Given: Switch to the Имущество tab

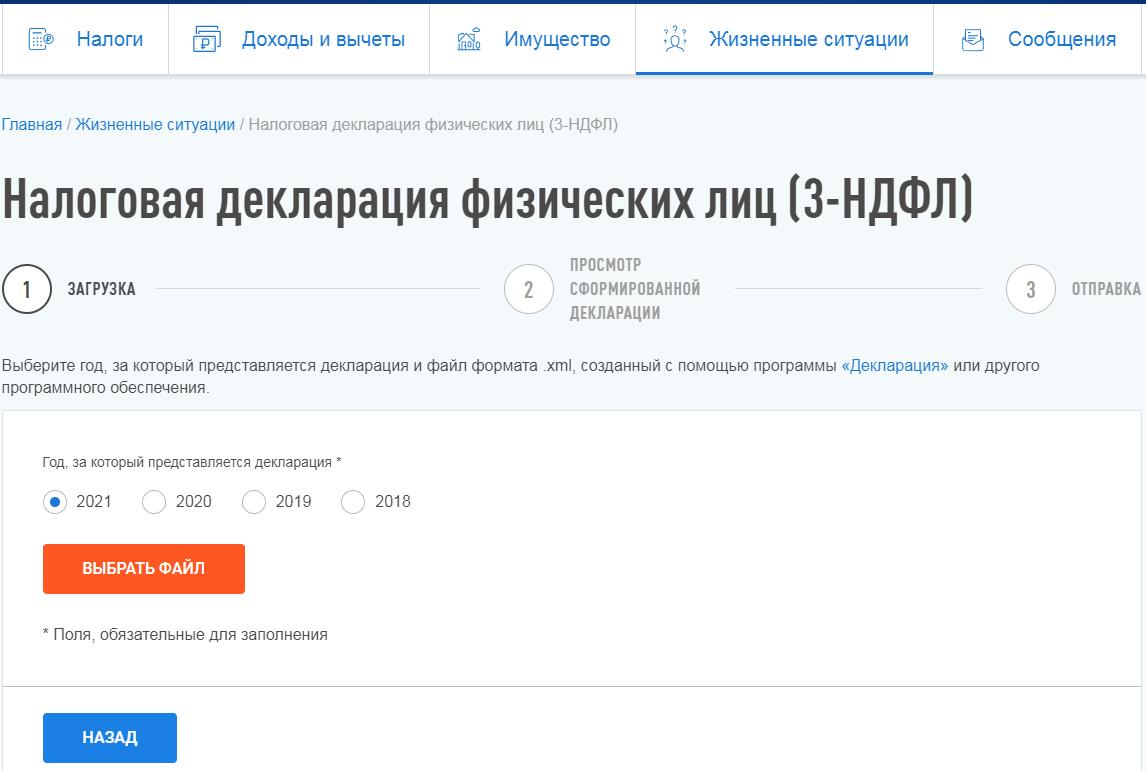Looking at the screenshot, I should pyautogui.click(x=556, y=40).
